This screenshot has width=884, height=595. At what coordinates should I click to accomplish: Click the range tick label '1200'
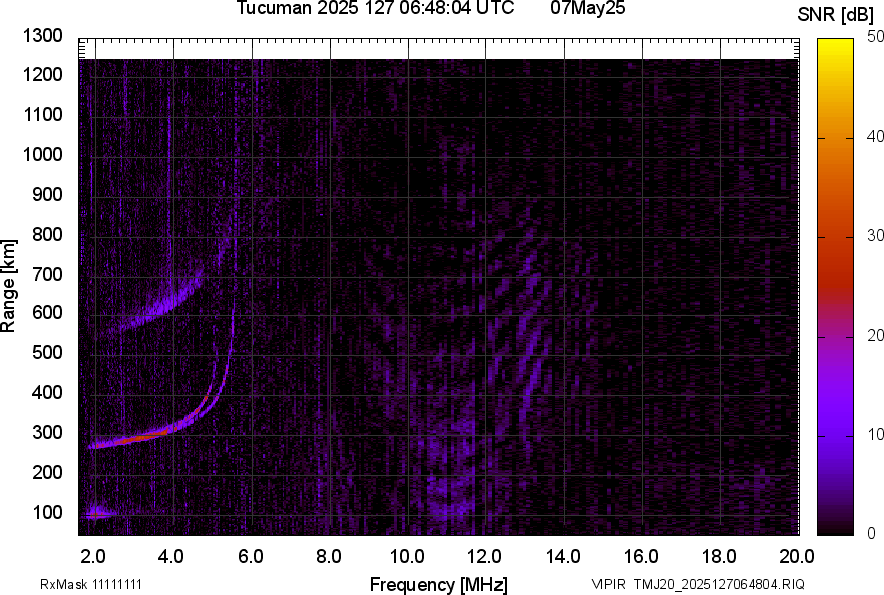[42, 74]
